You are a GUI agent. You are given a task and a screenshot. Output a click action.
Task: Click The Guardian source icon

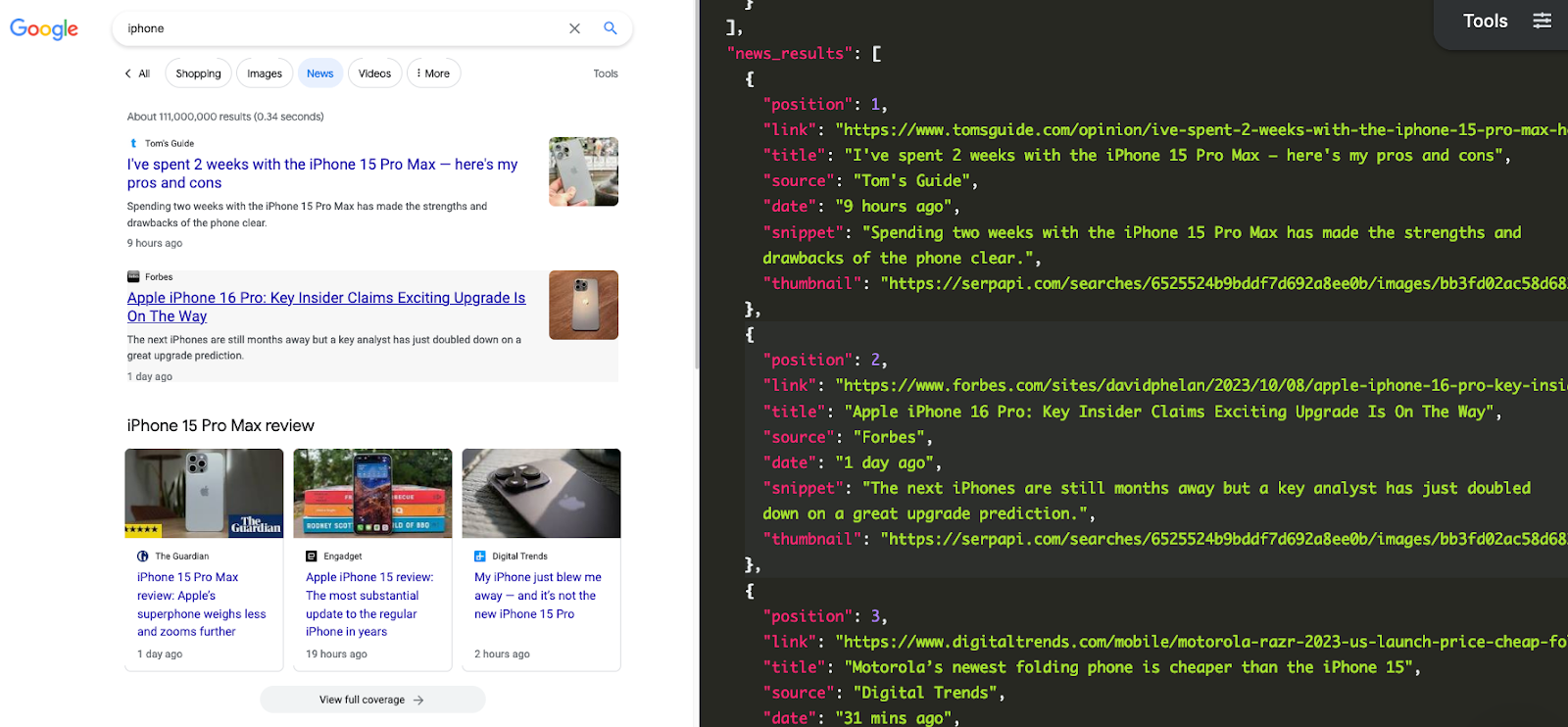pyautogui.click(x=143, y=556)
